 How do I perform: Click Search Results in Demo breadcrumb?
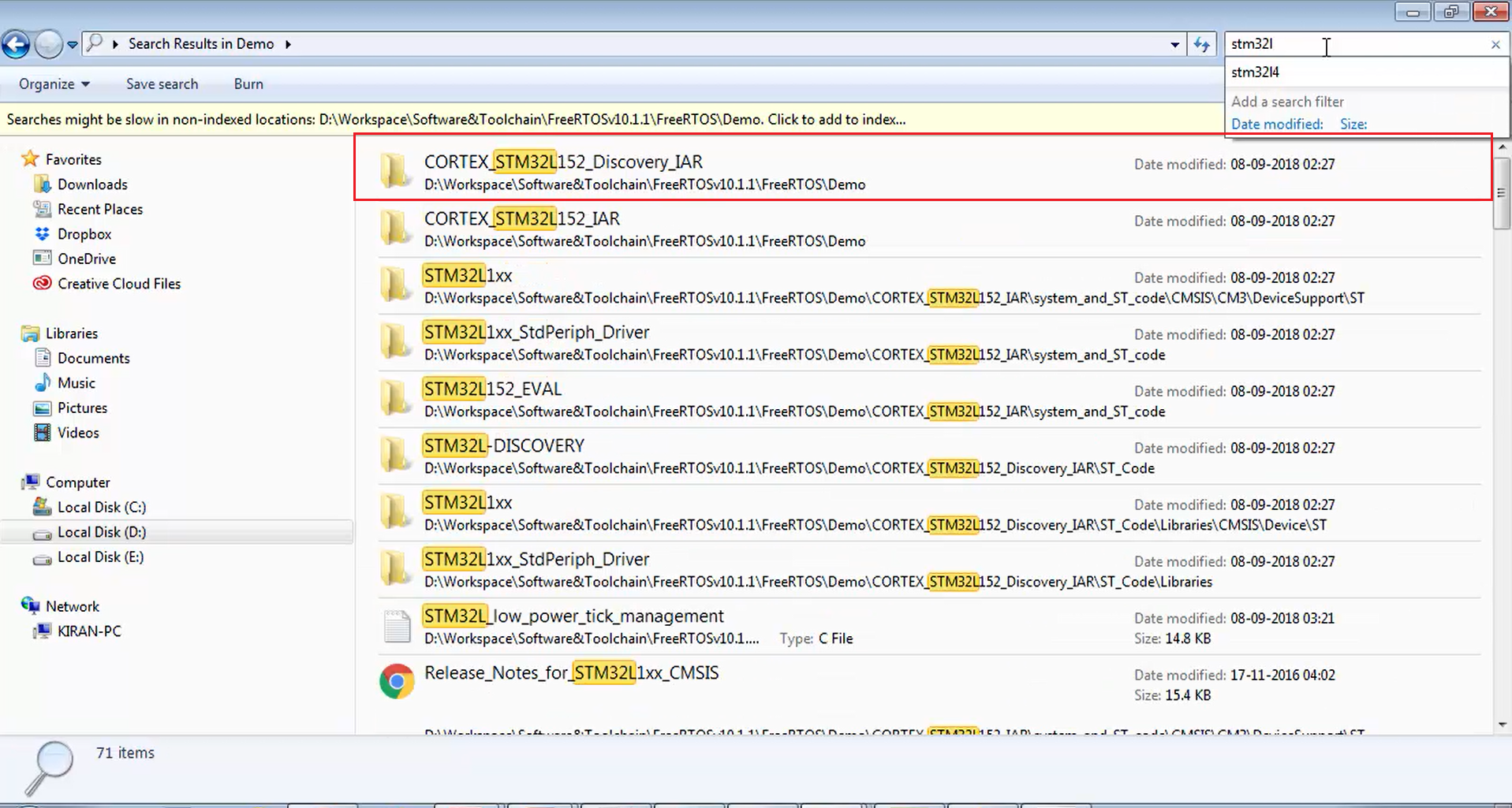[201, 43]
